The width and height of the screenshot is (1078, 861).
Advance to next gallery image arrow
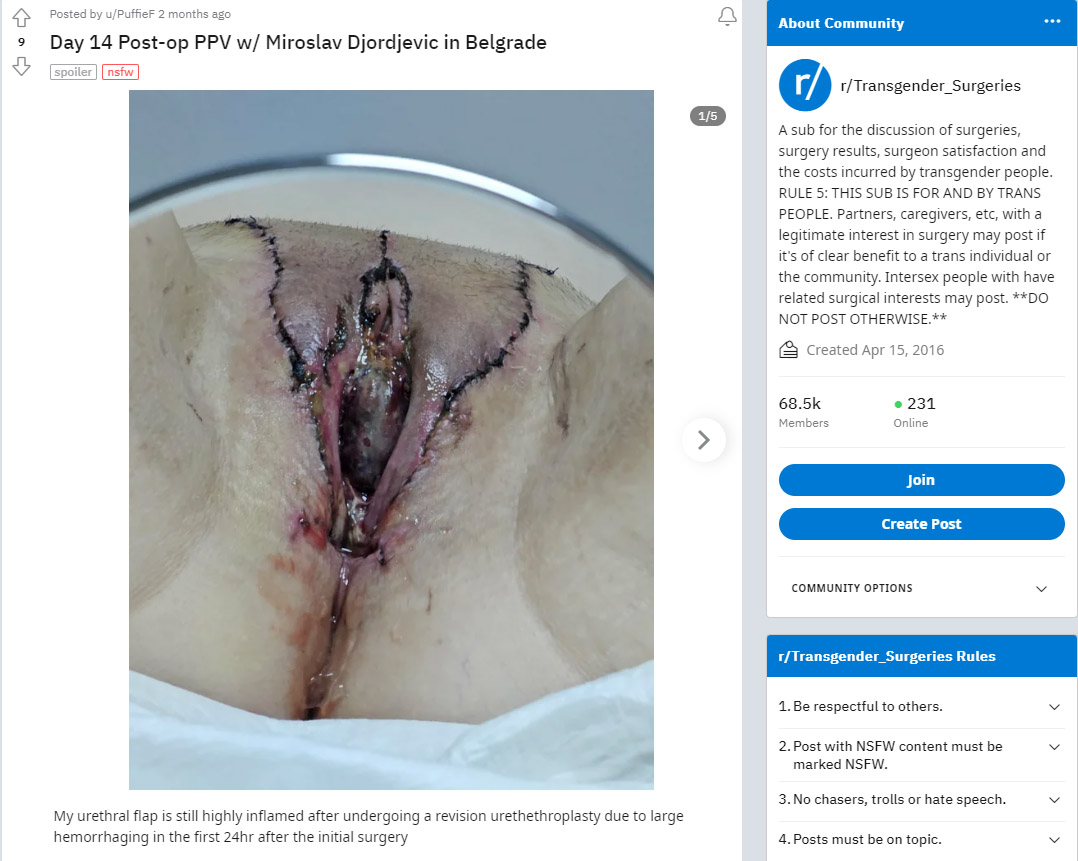(703, 440)
